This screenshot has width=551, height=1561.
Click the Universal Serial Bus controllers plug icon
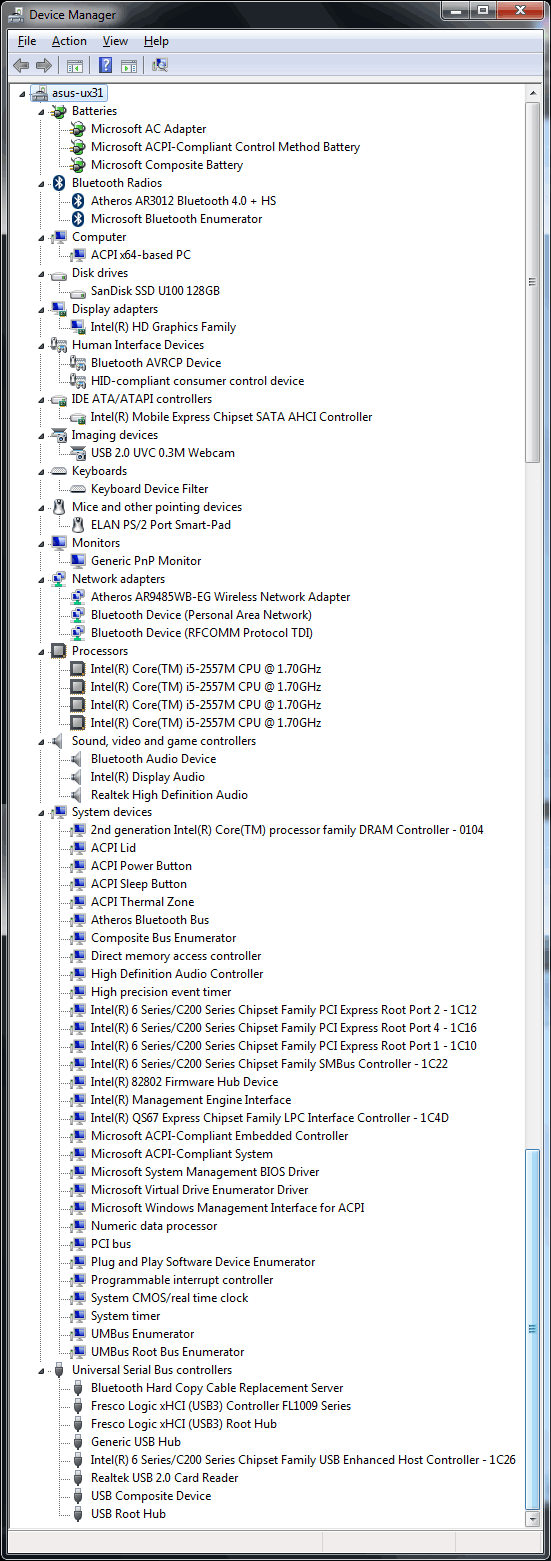59,1370
